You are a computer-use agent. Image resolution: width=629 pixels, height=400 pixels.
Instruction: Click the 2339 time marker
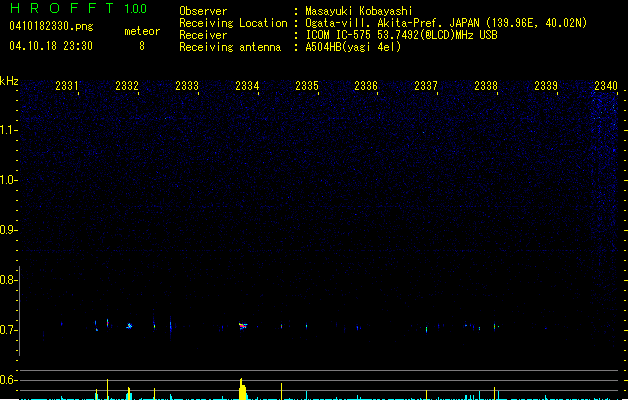point(546,86)
